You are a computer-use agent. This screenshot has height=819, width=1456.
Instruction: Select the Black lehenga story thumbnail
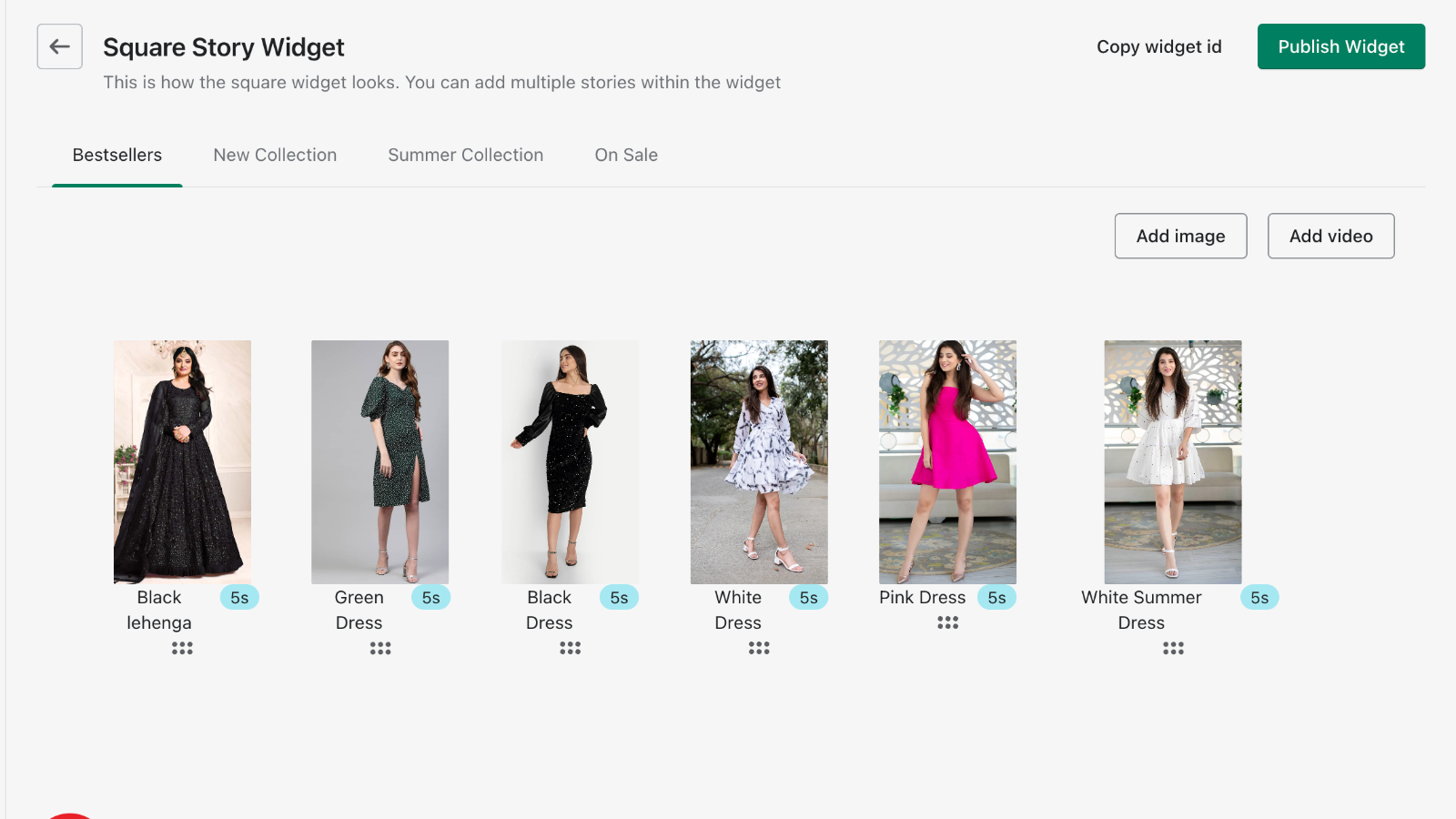coord(182,461)
